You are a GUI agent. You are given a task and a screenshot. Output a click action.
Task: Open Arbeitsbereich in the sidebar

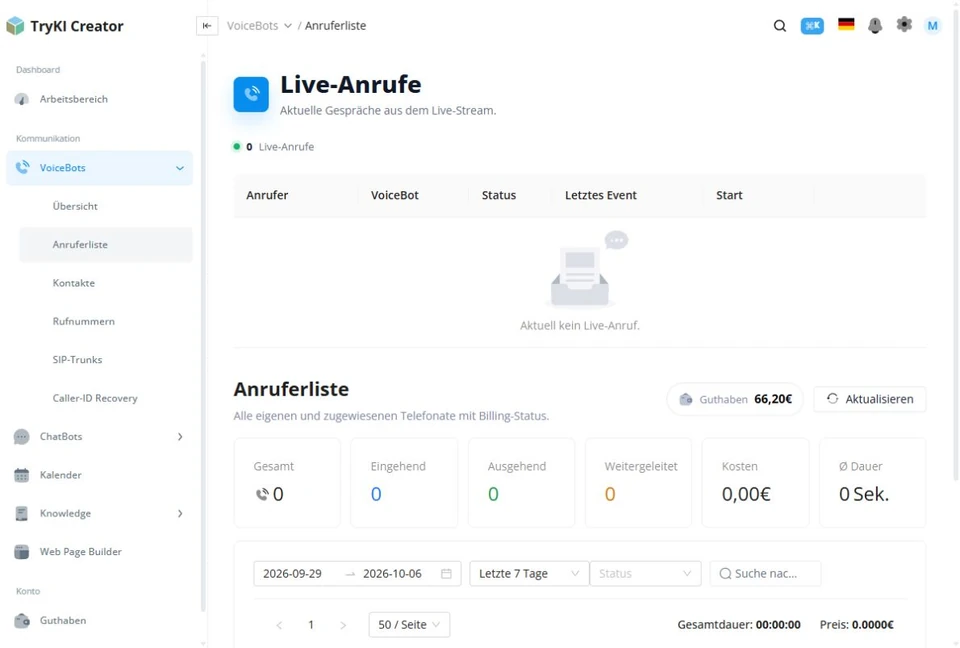[99, 99]
